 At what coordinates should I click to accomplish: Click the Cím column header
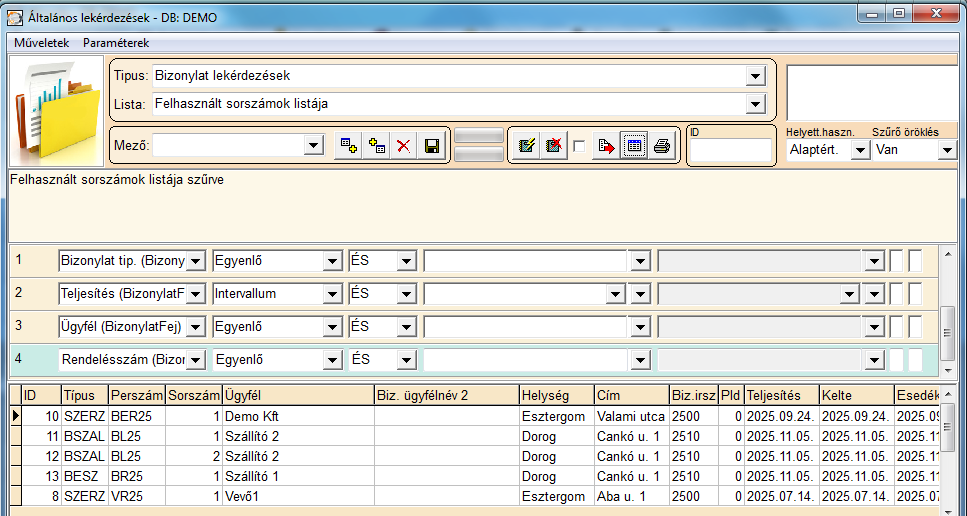[x=632, y=395]
